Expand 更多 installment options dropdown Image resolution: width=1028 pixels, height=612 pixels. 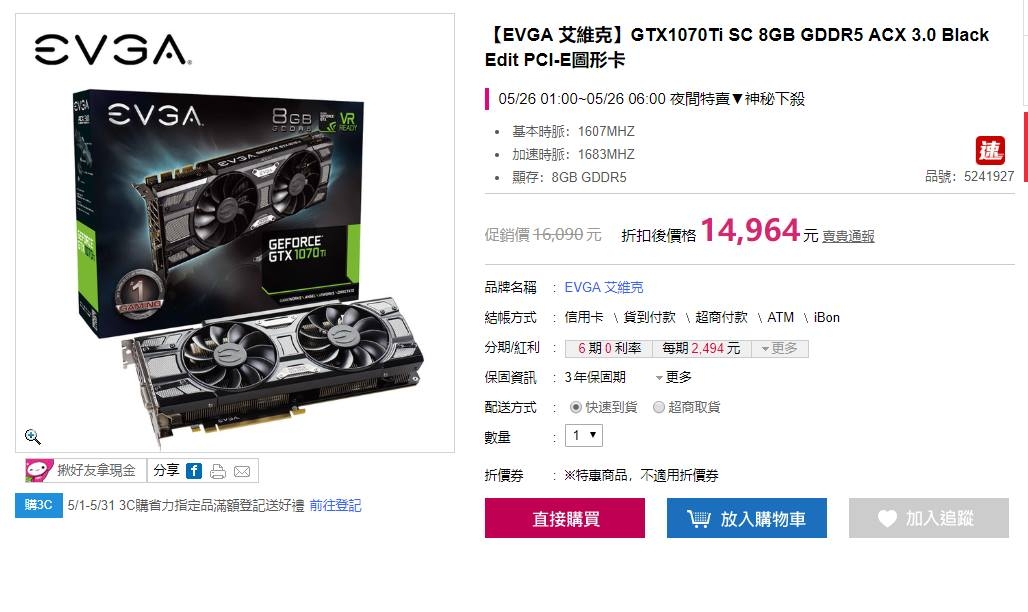(780, 348)
